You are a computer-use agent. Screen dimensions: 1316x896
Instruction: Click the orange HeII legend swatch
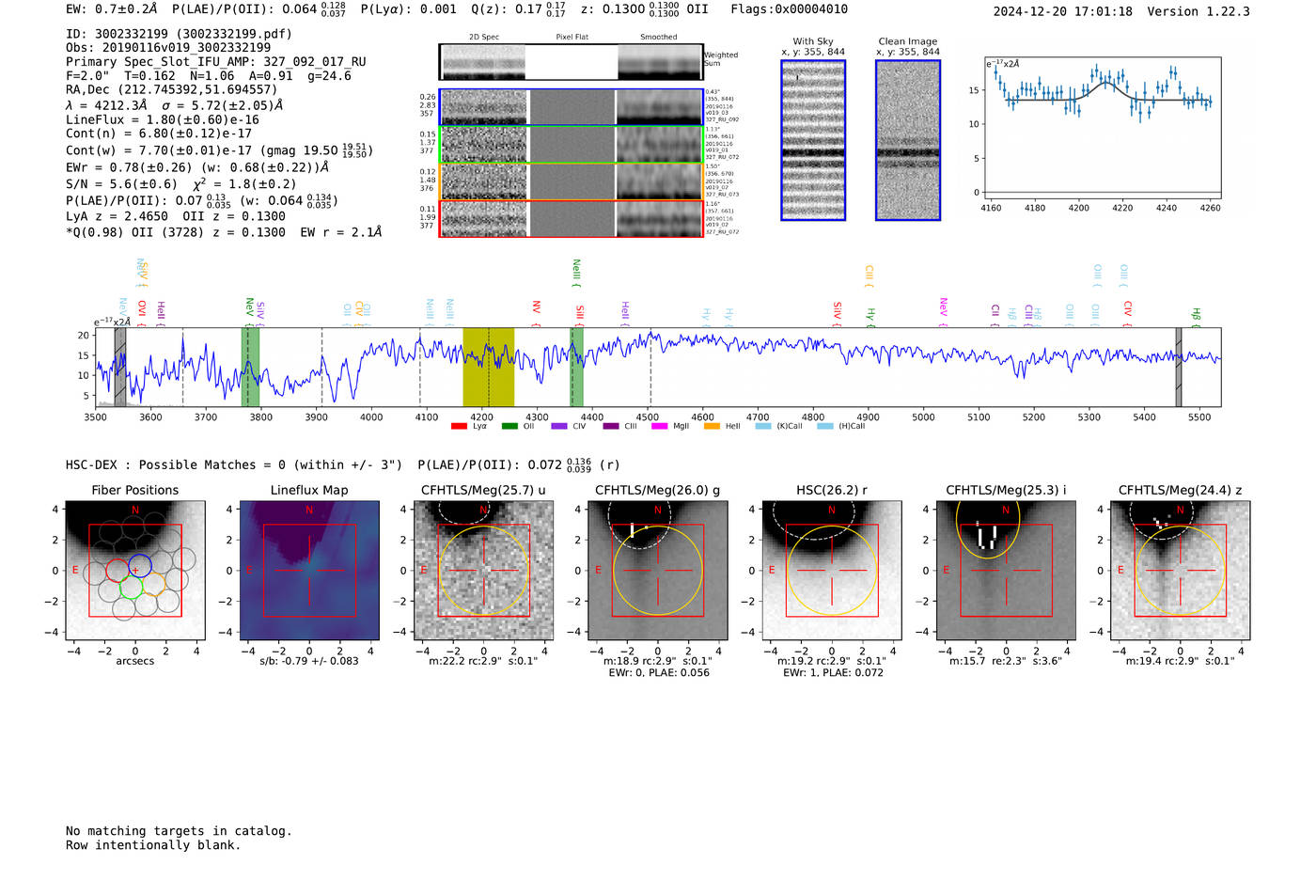[712, 427]
